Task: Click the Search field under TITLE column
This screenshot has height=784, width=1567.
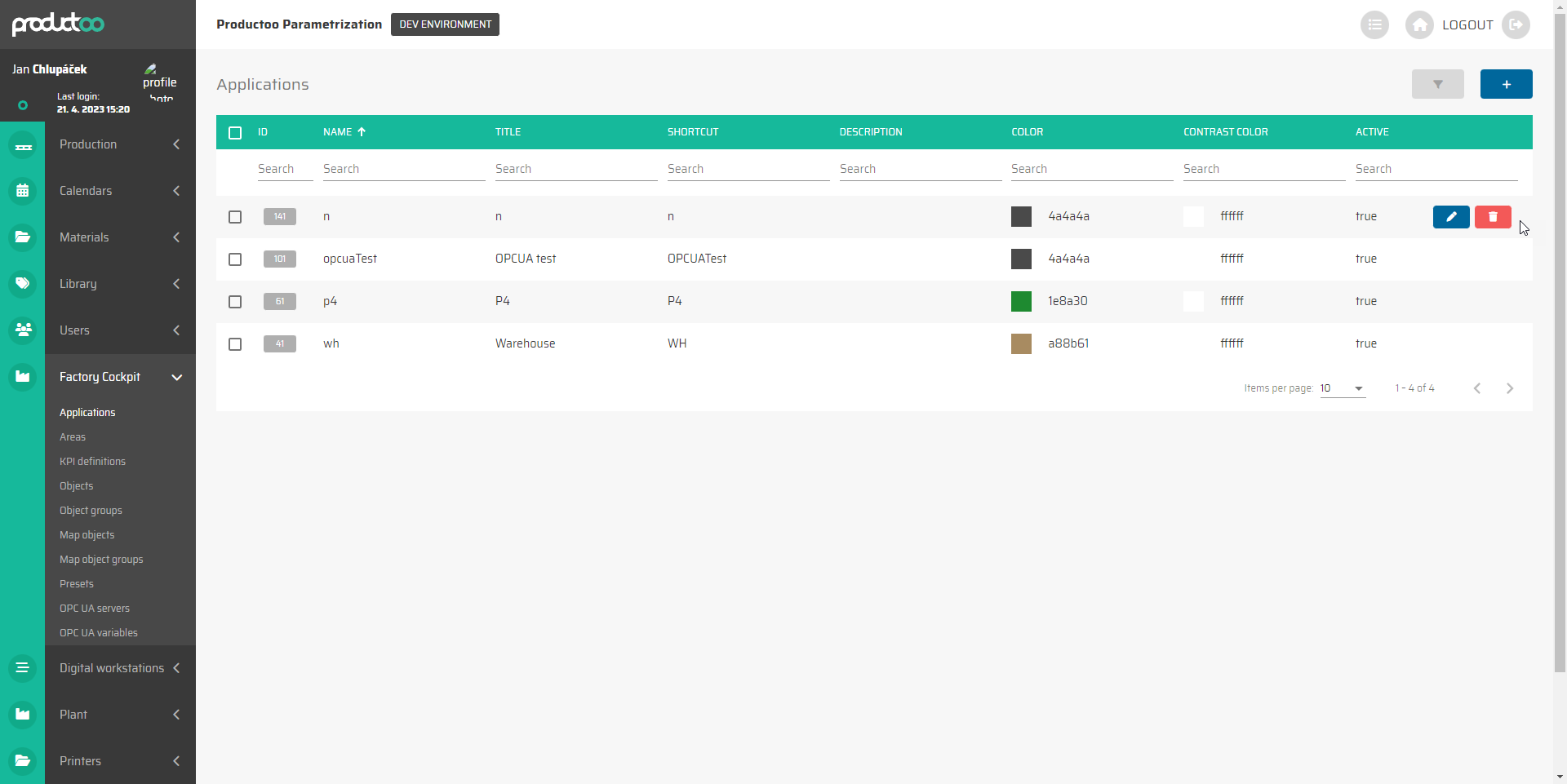Action: 575,169
